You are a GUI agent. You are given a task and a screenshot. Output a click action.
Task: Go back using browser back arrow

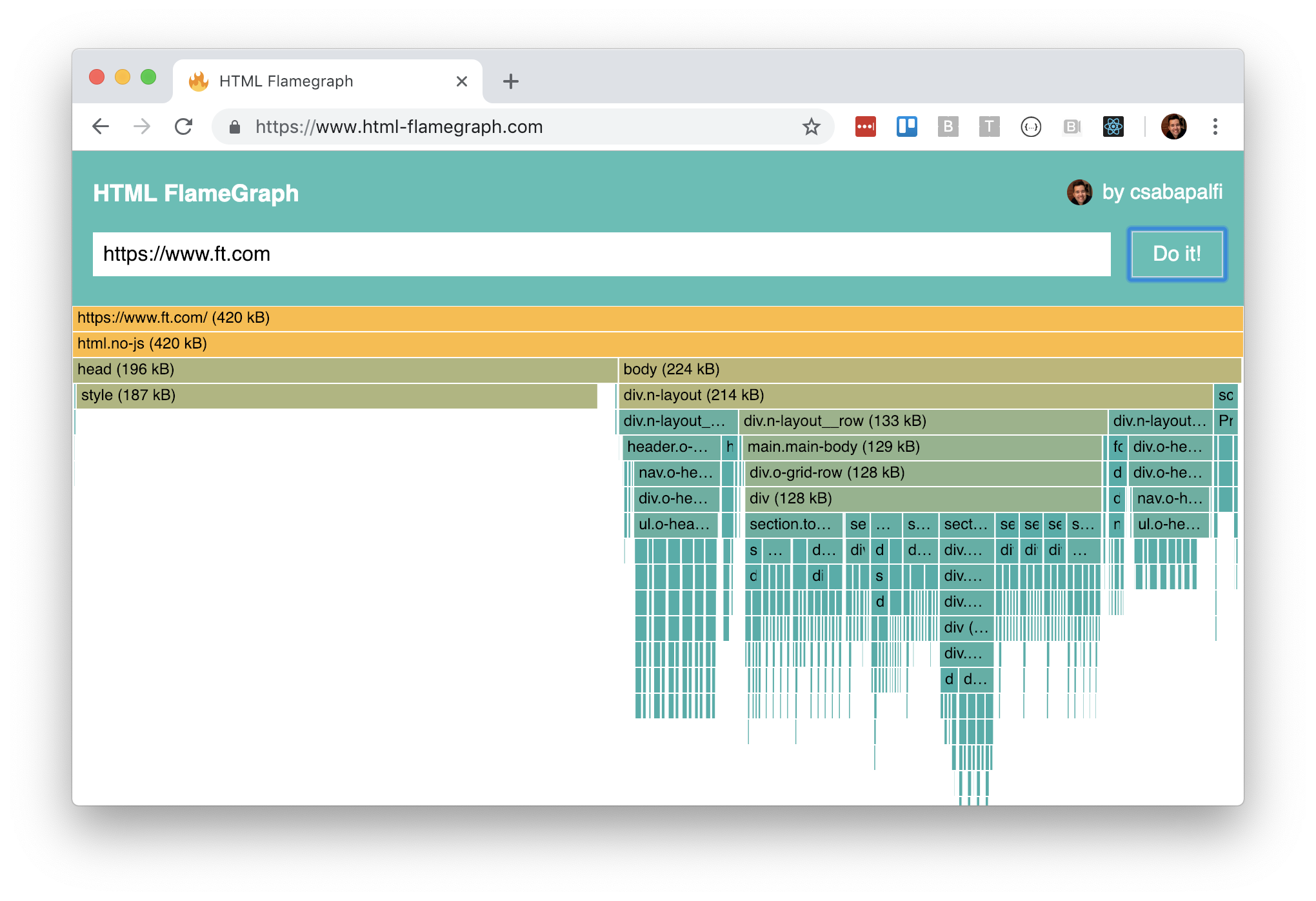pos(101,127)
